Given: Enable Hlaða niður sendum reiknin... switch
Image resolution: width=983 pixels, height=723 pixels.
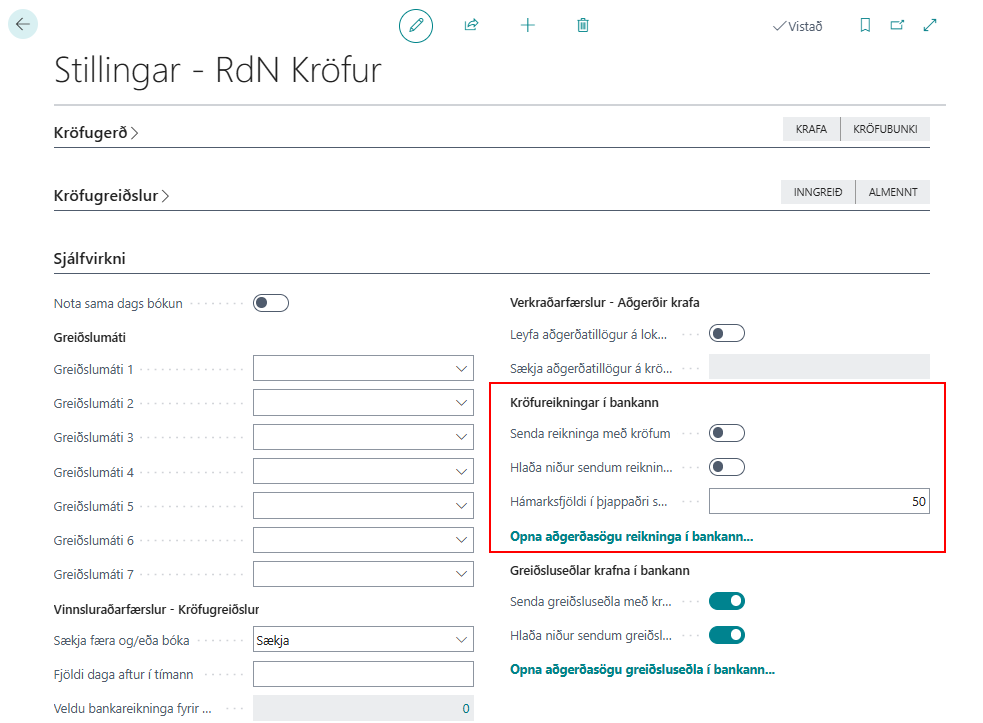Looking at the screenshot, I should [x=727, y=467].
